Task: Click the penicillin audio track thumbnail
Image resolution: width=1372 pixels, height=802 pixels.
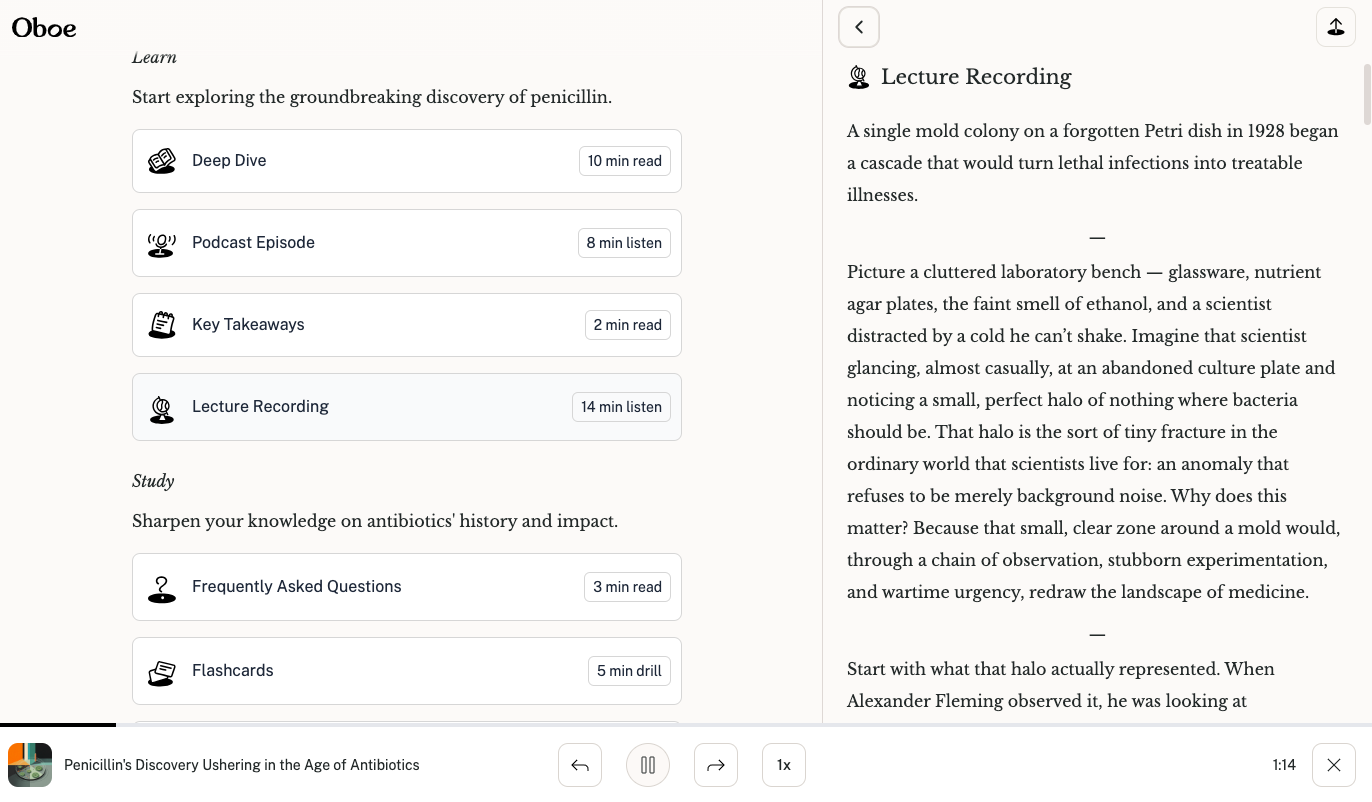Action: pyautogui.click(x=30, y=765)
